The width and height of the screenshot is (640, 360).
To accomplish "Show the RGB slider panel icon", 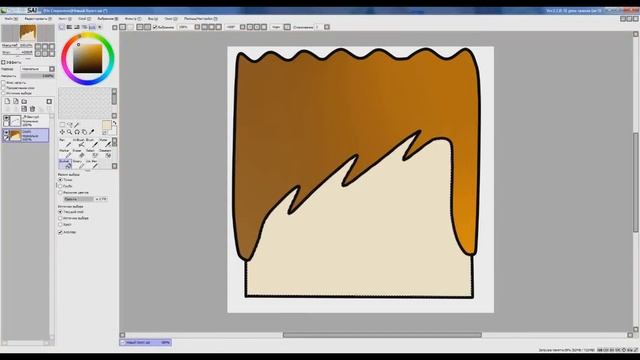I will click(x=69, y=27).
